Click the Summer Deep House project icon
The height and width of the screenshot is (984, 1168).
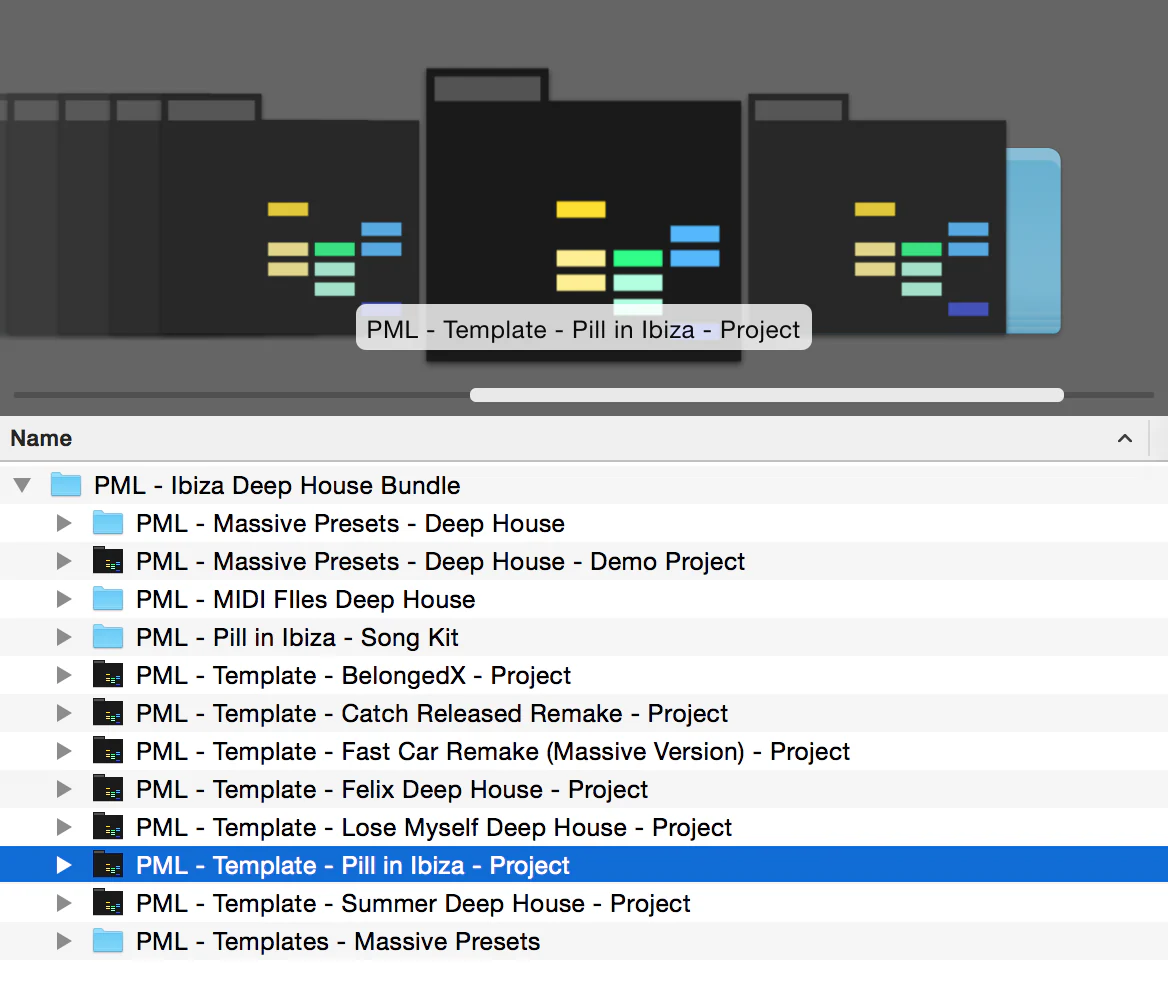point(108,903)
